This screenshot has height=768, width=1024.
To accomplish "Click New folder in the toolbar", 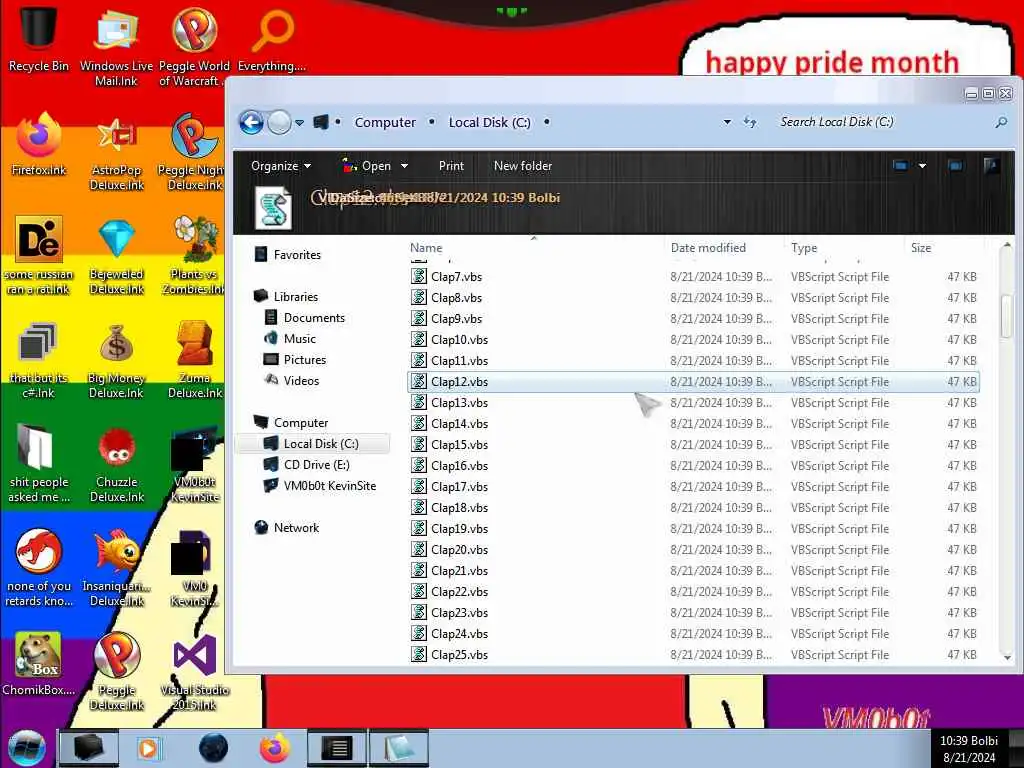I will click(522, 166).
